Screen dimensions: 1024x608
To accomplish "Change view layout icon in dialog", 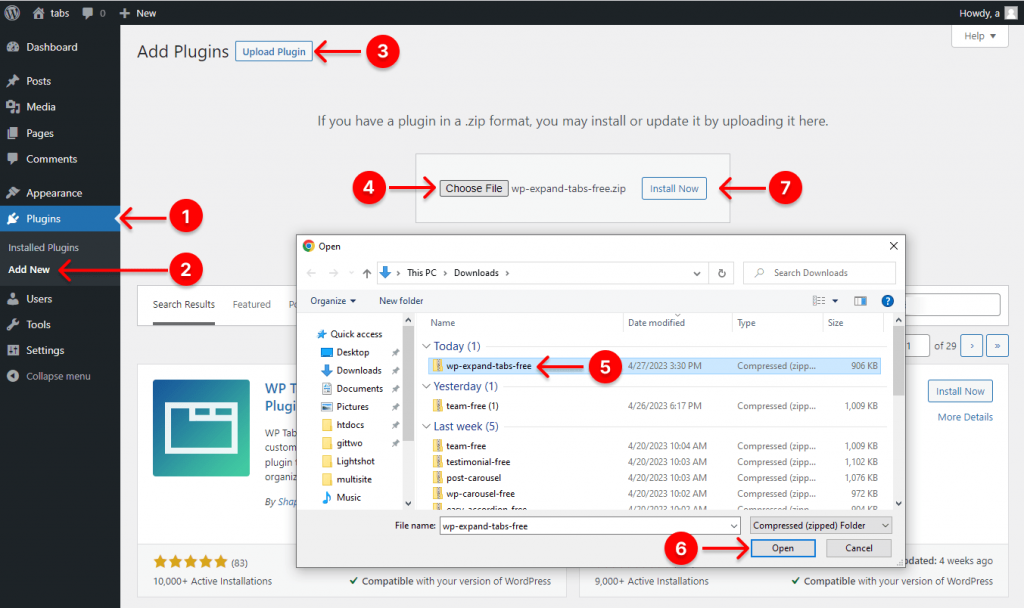I will [819, 300].
